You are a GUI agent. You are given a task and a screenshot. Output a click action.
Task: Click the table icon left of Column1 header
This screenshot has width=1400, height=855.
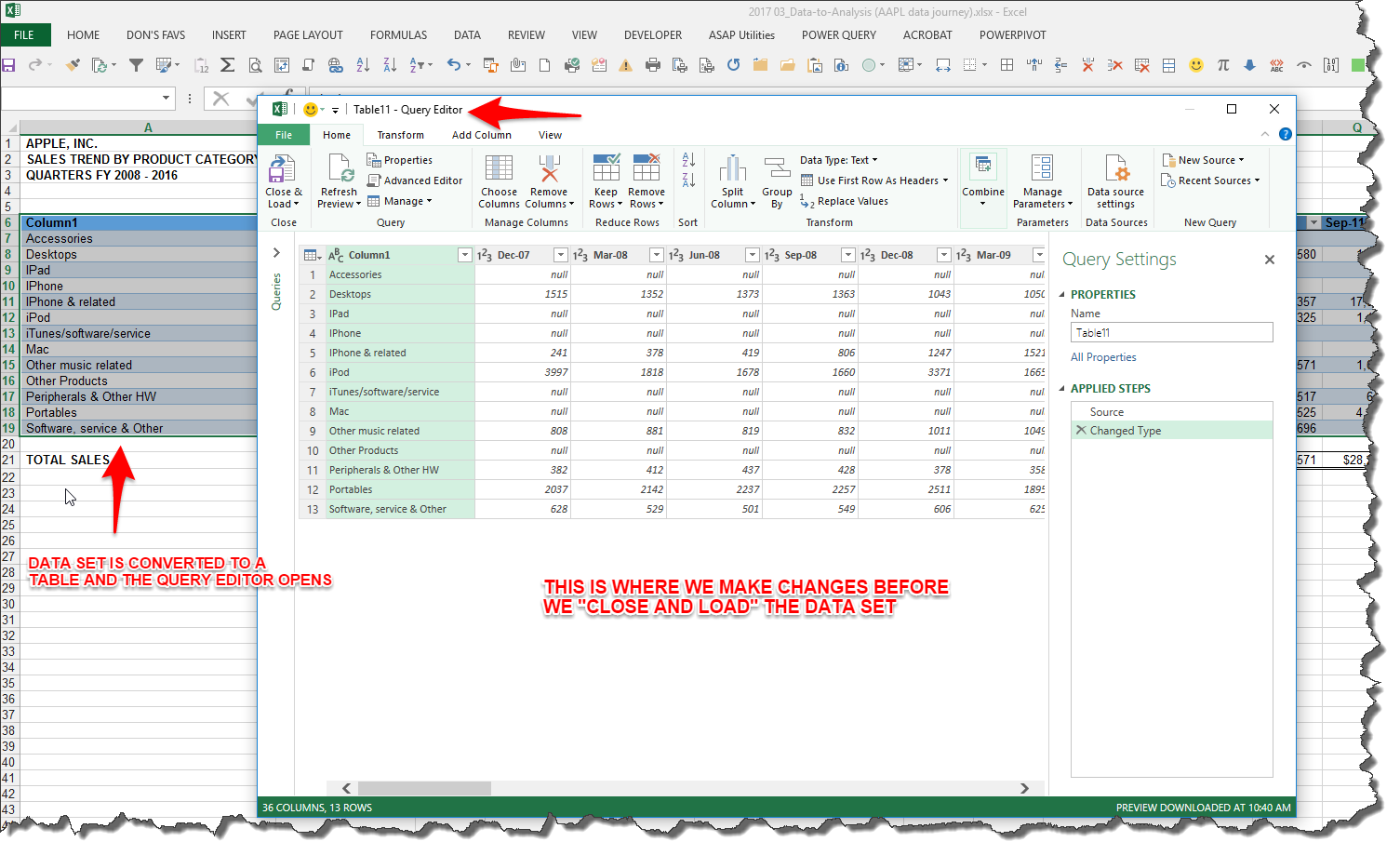pyautogui.click(x=313, y=255)
